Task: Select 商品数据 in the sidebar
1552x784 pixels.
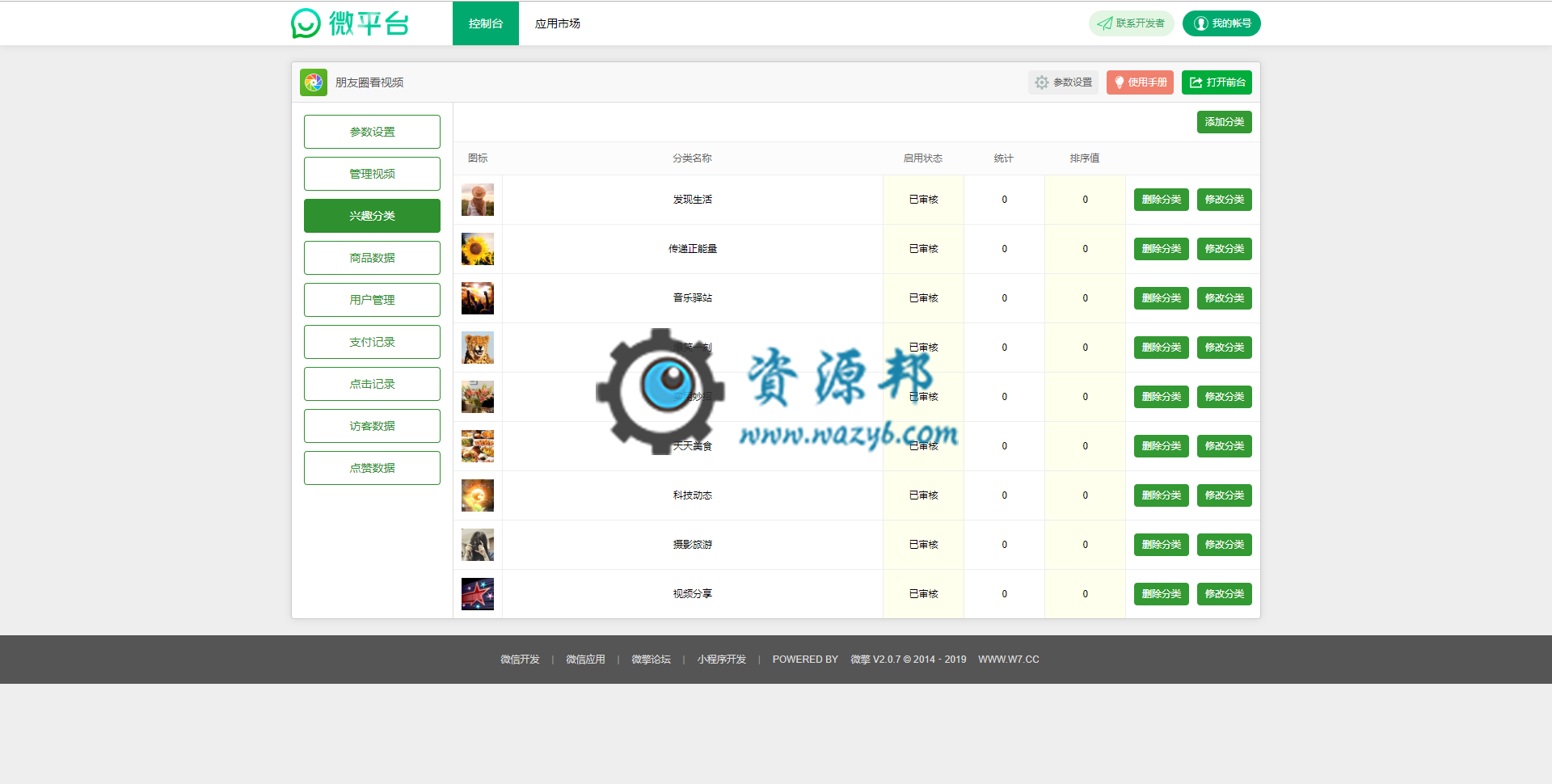Action: click(x=372, y=258)
